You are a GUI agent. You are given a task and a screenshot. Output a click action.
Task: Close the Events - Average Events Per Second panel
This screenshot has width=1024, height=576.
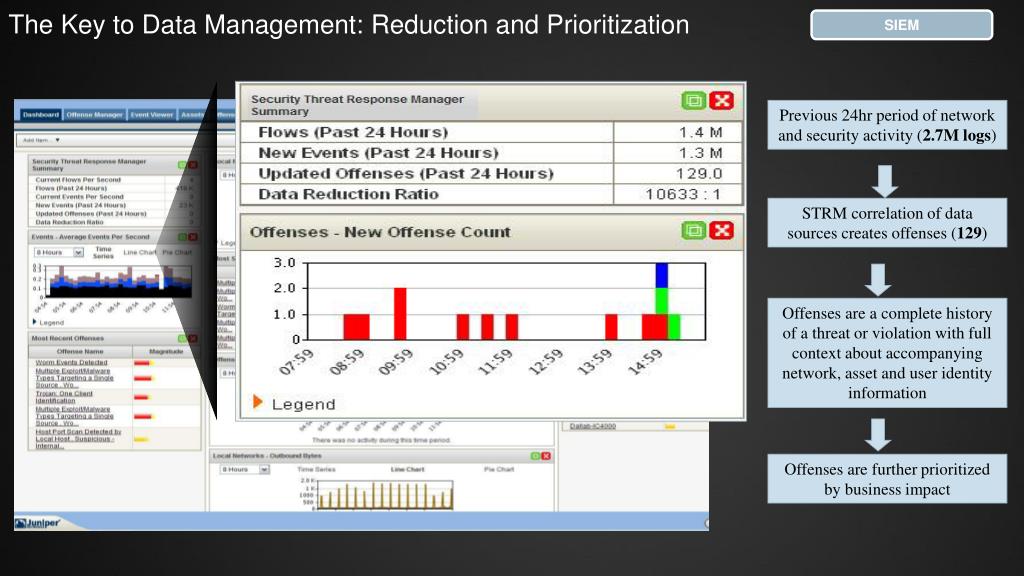click(193, 237)
